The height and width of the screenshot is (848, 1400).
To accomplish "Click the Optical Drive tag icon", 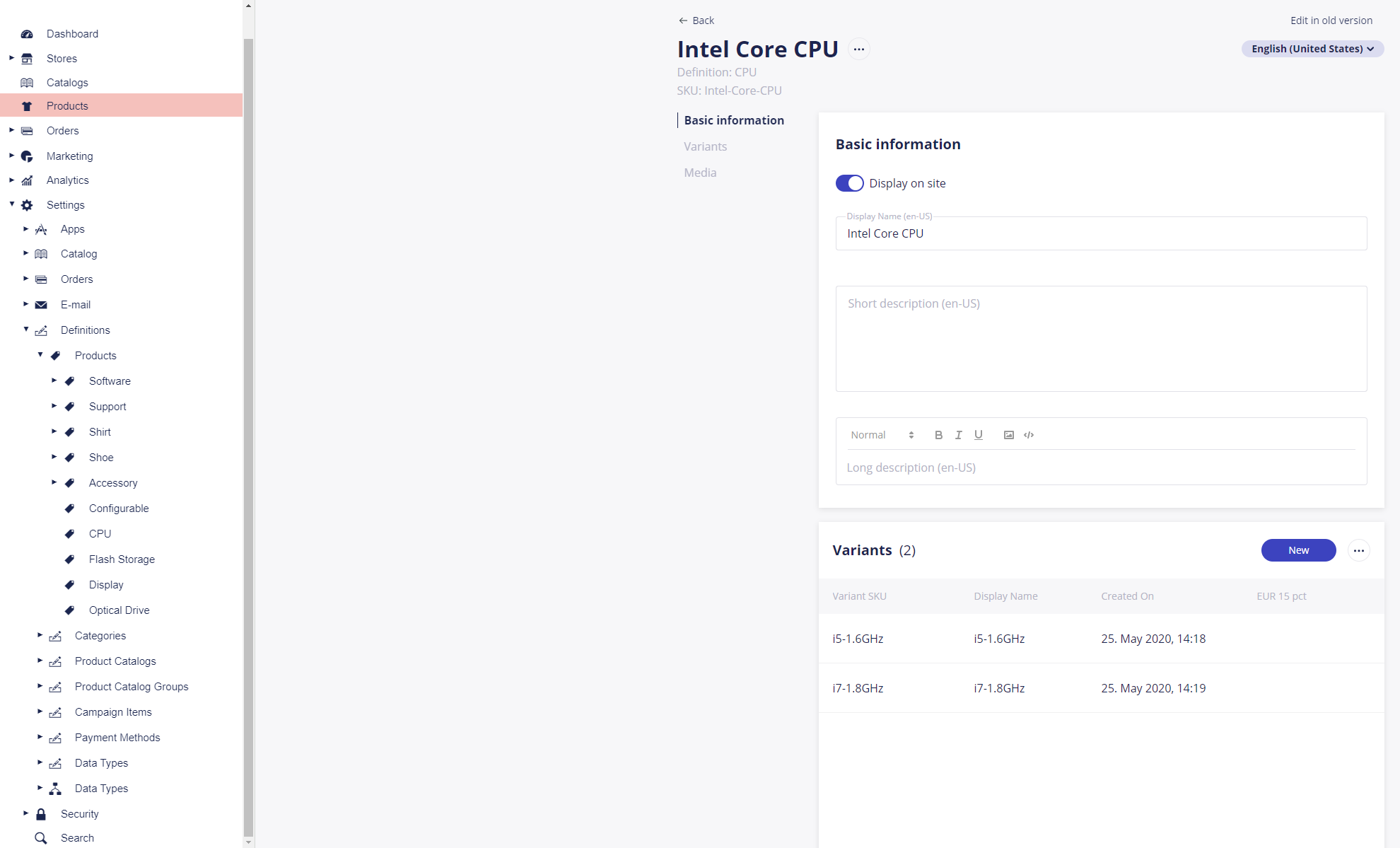I will click(69, 610).
